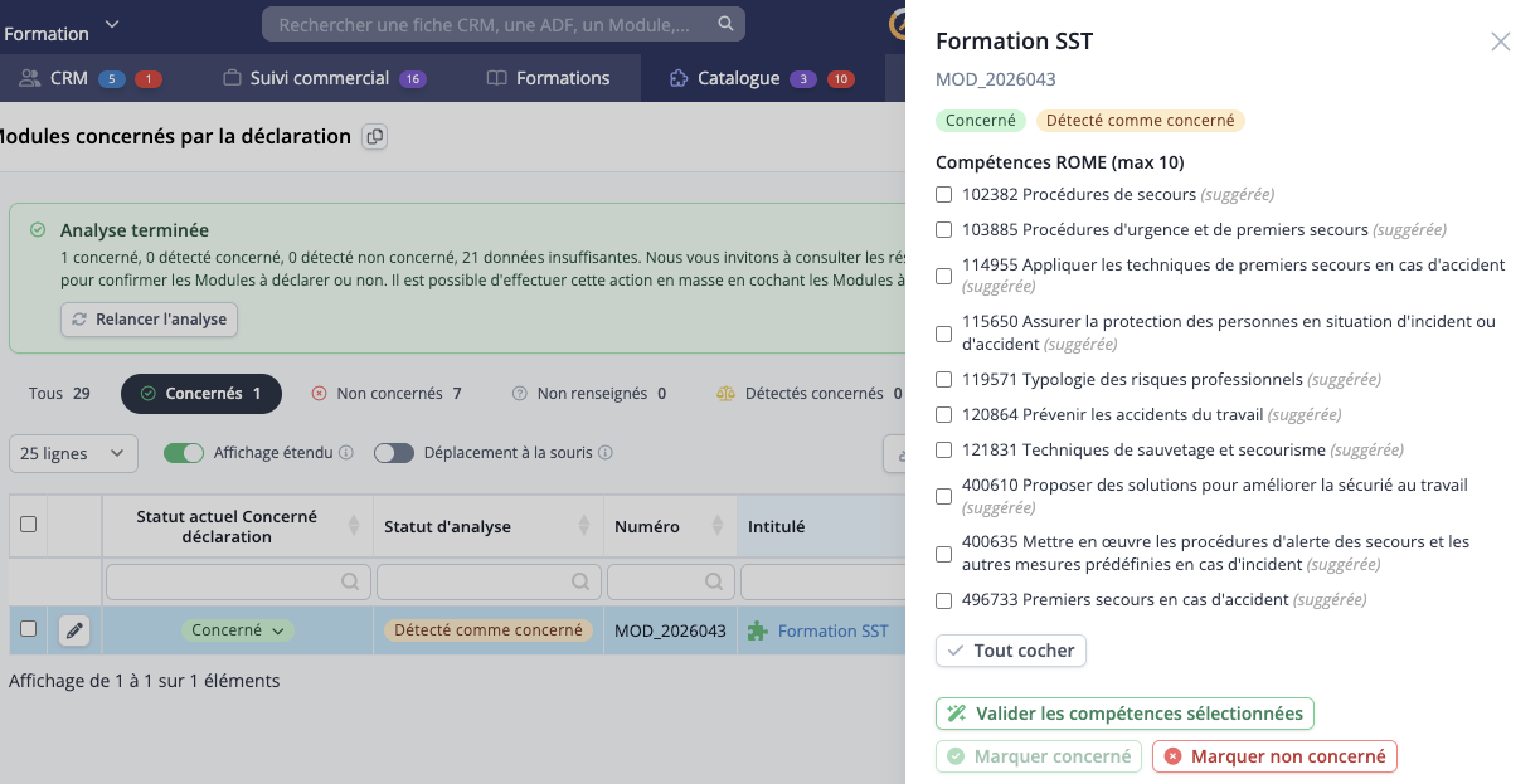Sort by Numéro column arrows
Viewport: 1540px width, 784px height.
717,525
